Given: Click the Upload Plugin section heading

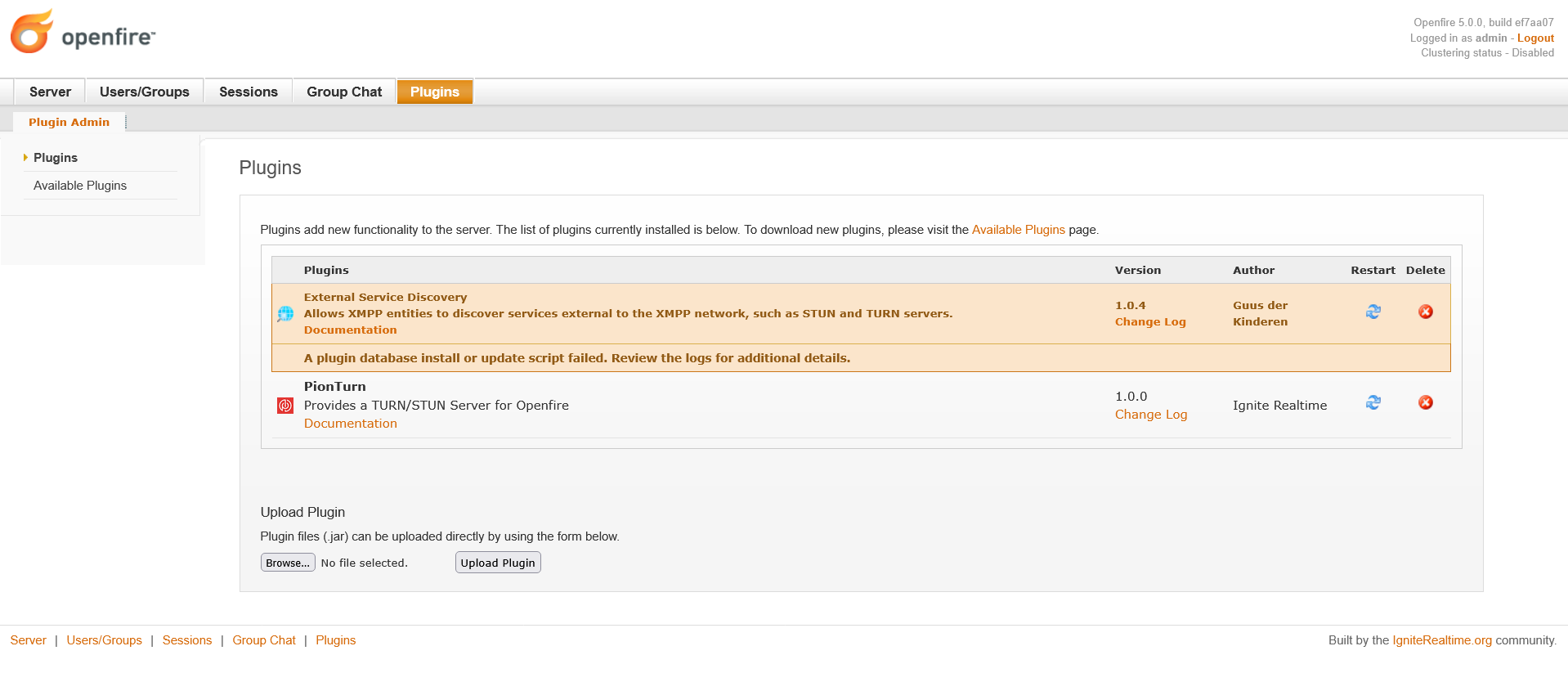Looking at the screenshot, I should click(302, 512).
